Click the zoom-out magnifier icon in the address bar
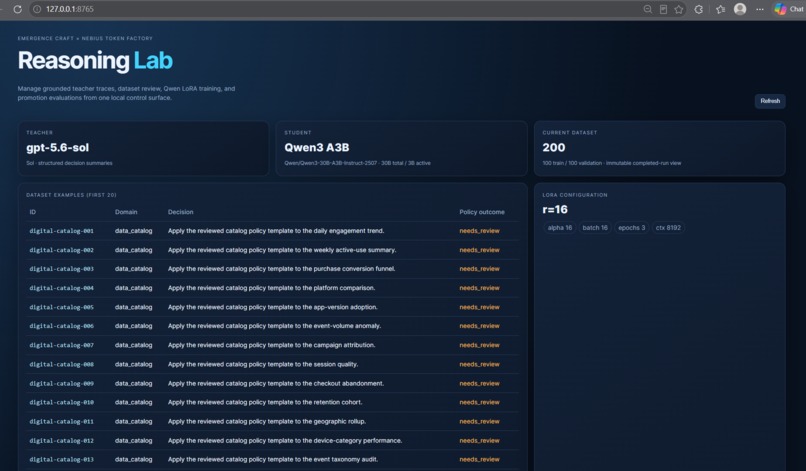The width and height of the screenshot is (806, 471). point(648,9)
